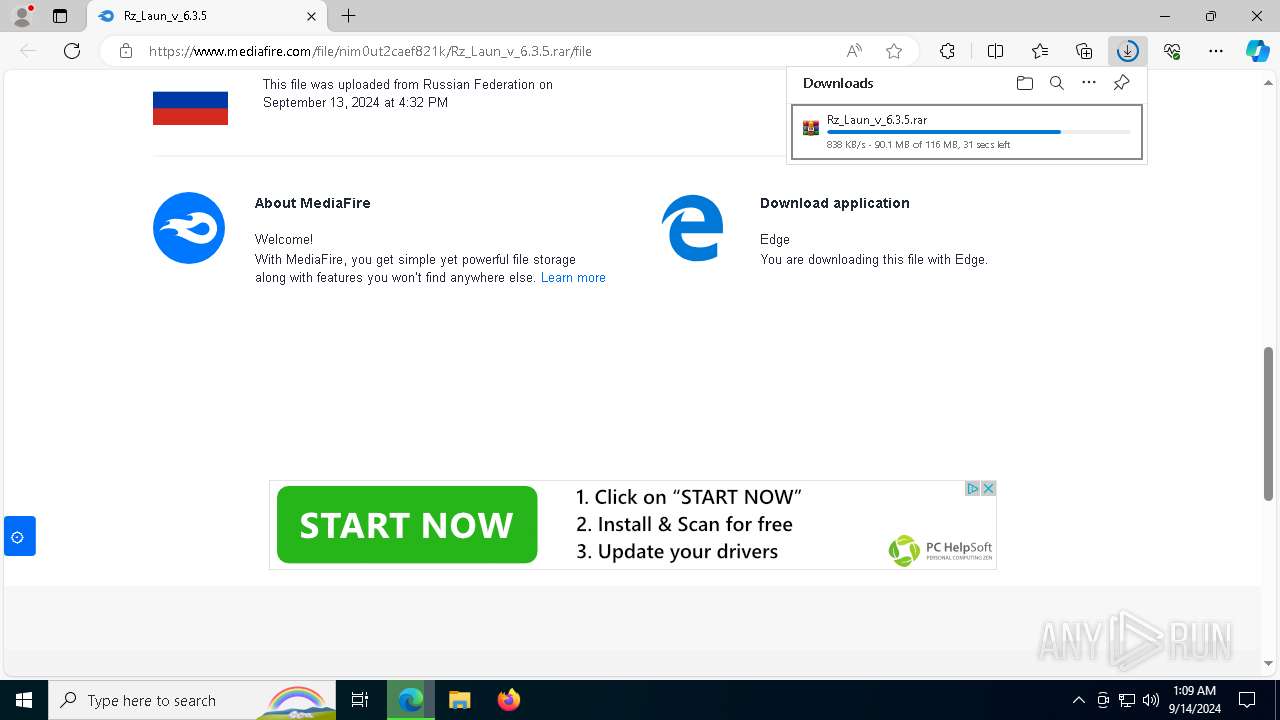Open Settings and more ellipsis menu
1280x720 pixels.
pos(1216,51)
